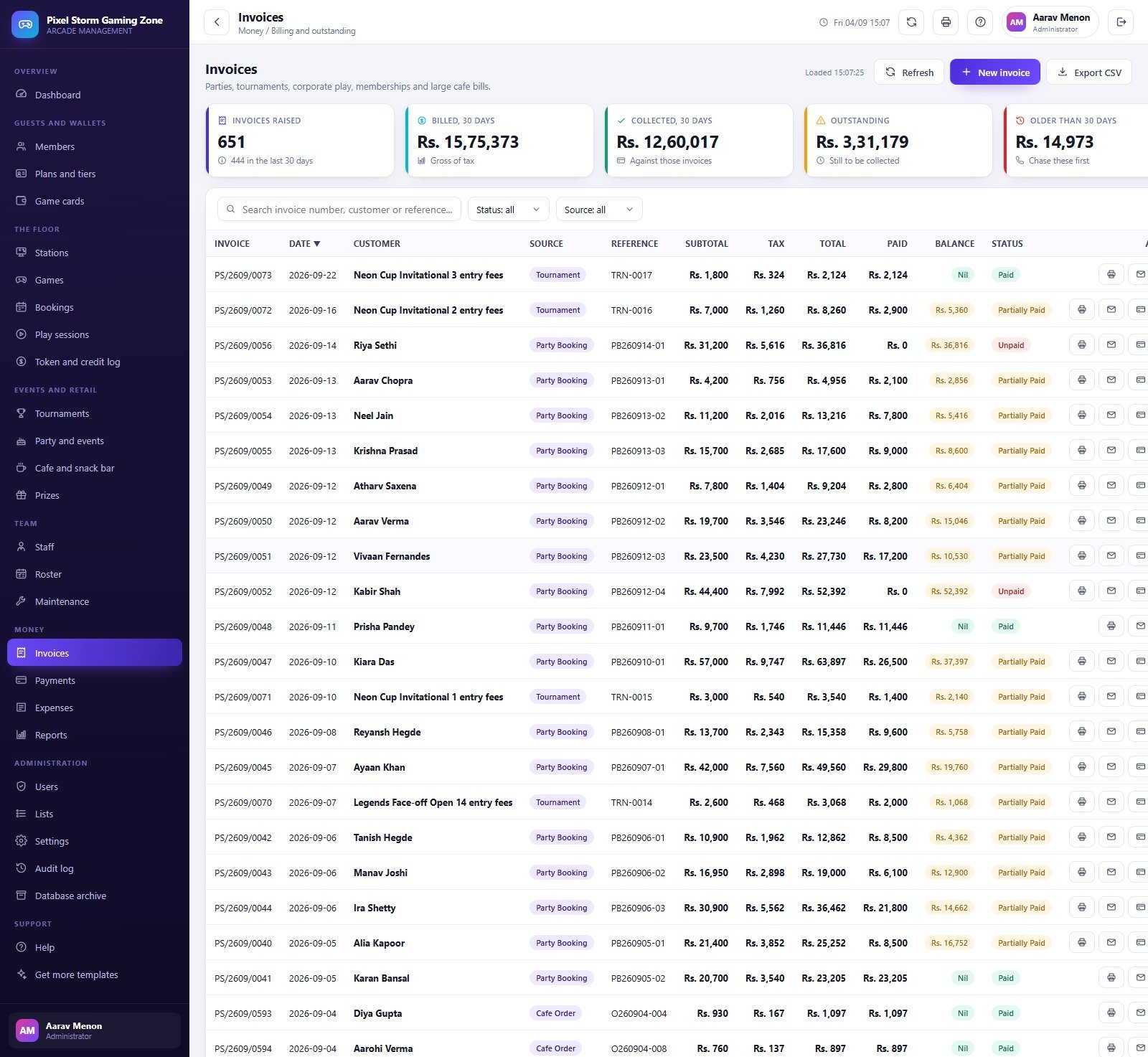Email Neel Jain's invoice
The width and height of the screenshot is (1148, 1057).
pyautogui.click(x=1111, y=415)
